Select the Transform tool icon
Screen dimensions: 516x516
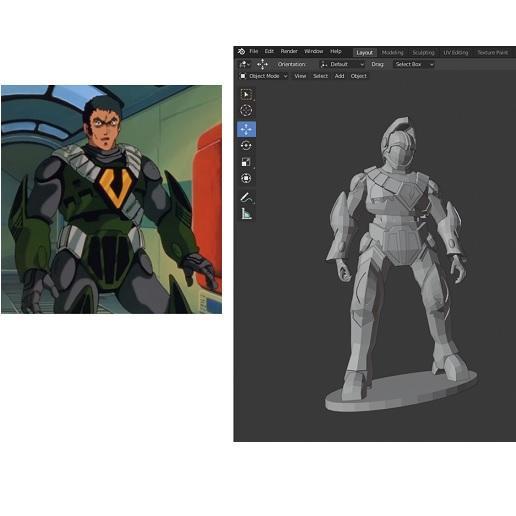pos(246,178)
